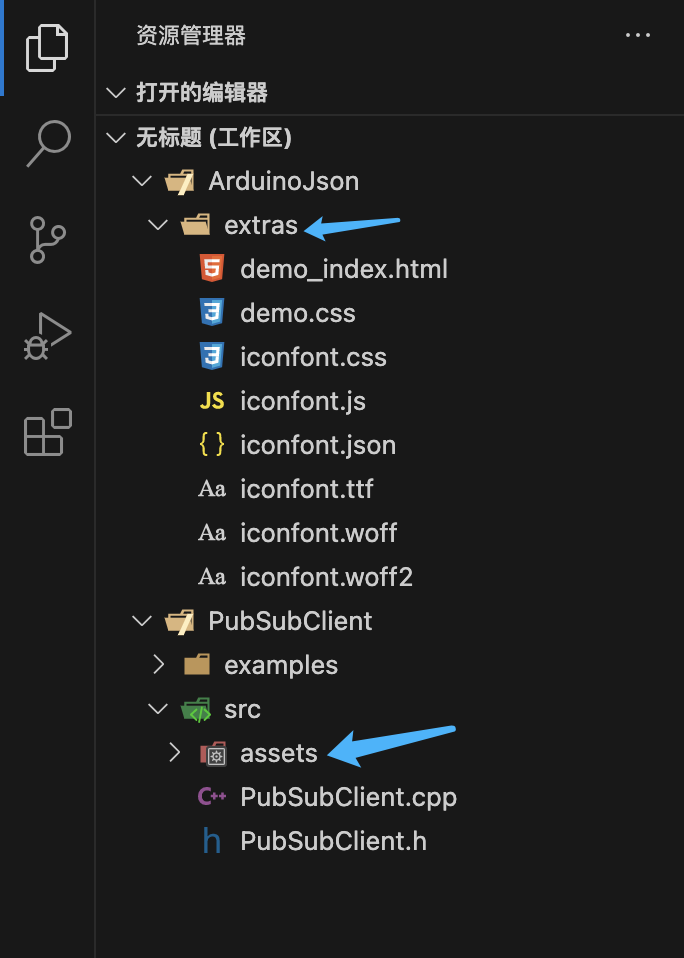Open the 资源管理器 more actions menu
Image resolution: width=684 pixels, height=958 pixels.
638,35
